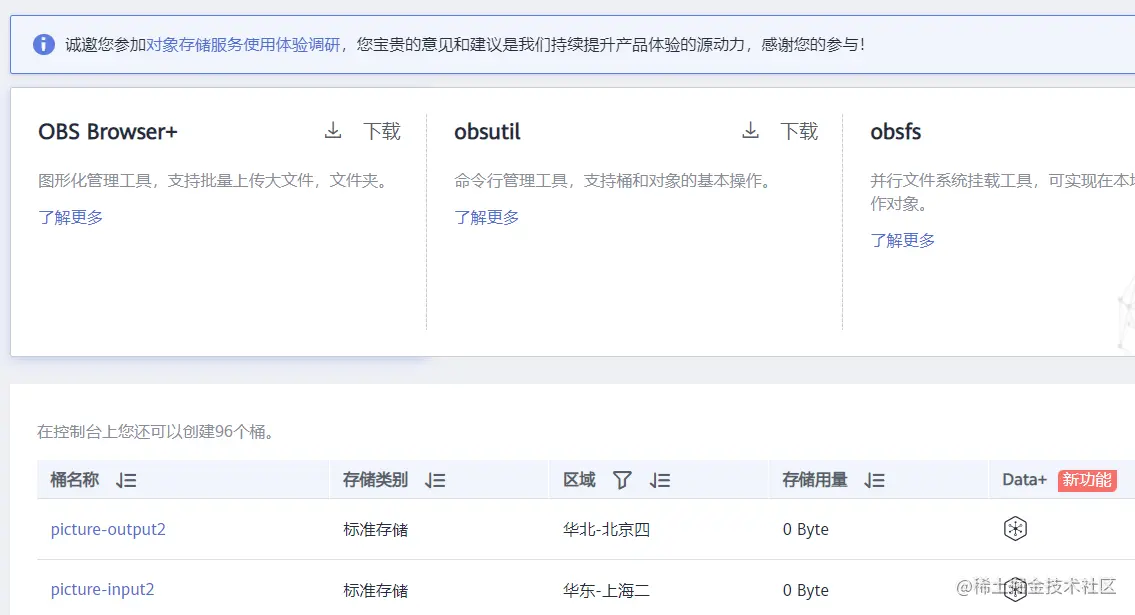1135x615 pixels.
Task: Sort by 桶名称 column icon
Action: pyautogui.click(x=126, y=480)
